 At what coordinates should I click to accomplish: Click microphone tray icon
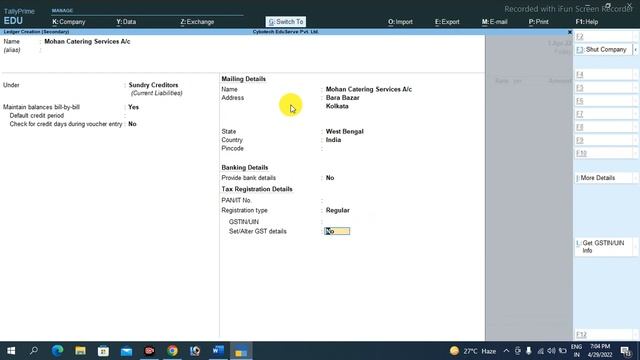point(529,351)
